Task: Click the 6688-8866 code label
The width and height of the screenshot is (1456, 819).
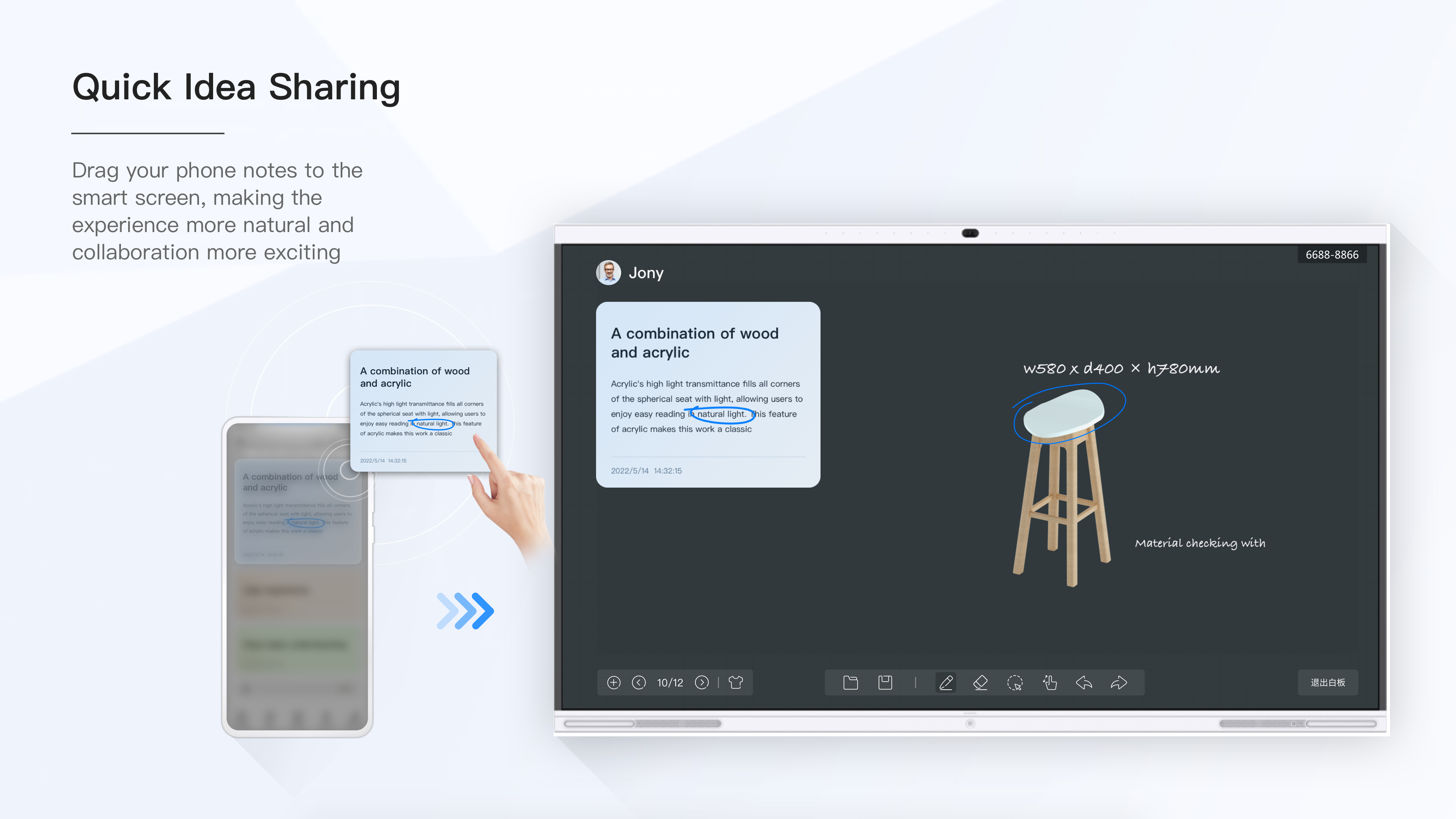Action: (1332, 255)
